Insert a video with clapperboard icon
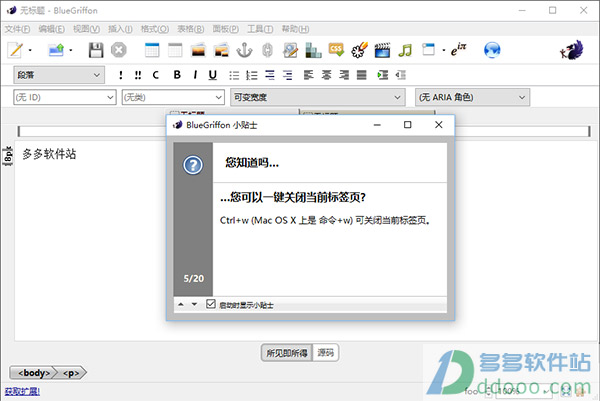The width and height of the screenshot is (600, 401). click(382, 50)
